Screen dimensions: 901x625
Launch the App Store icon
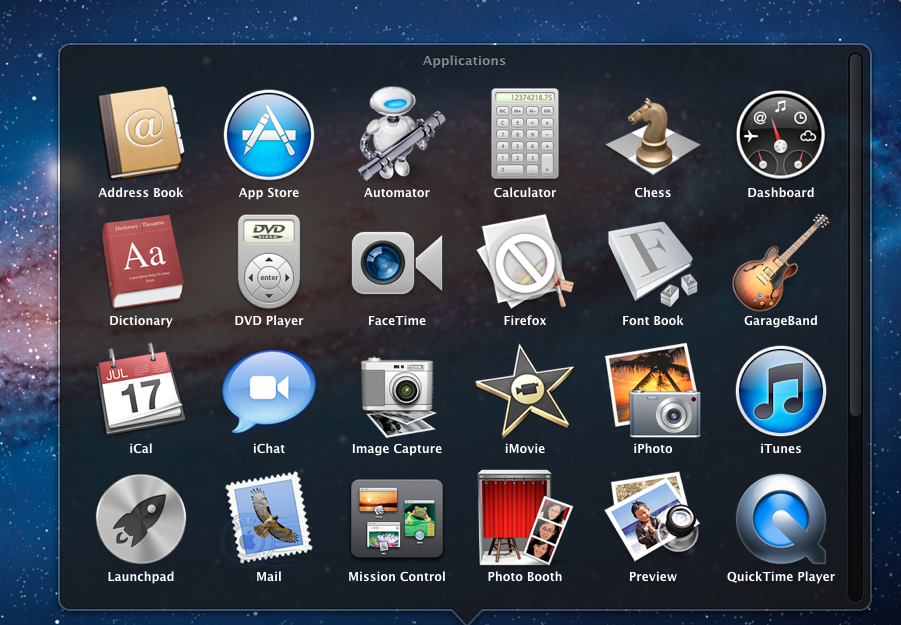pos(269,135)
